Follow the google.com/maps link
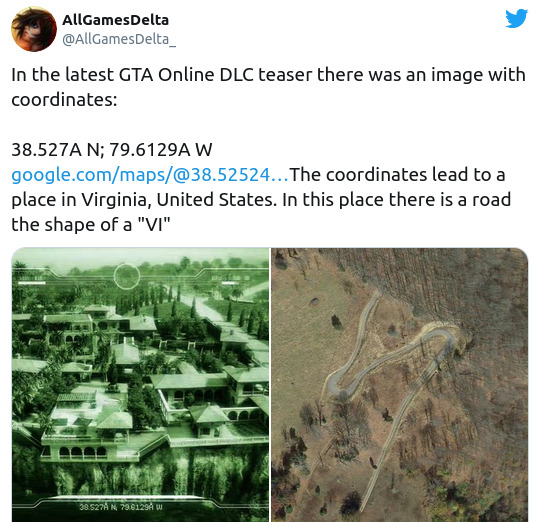 pyautogui.click(x=150, y=174)
